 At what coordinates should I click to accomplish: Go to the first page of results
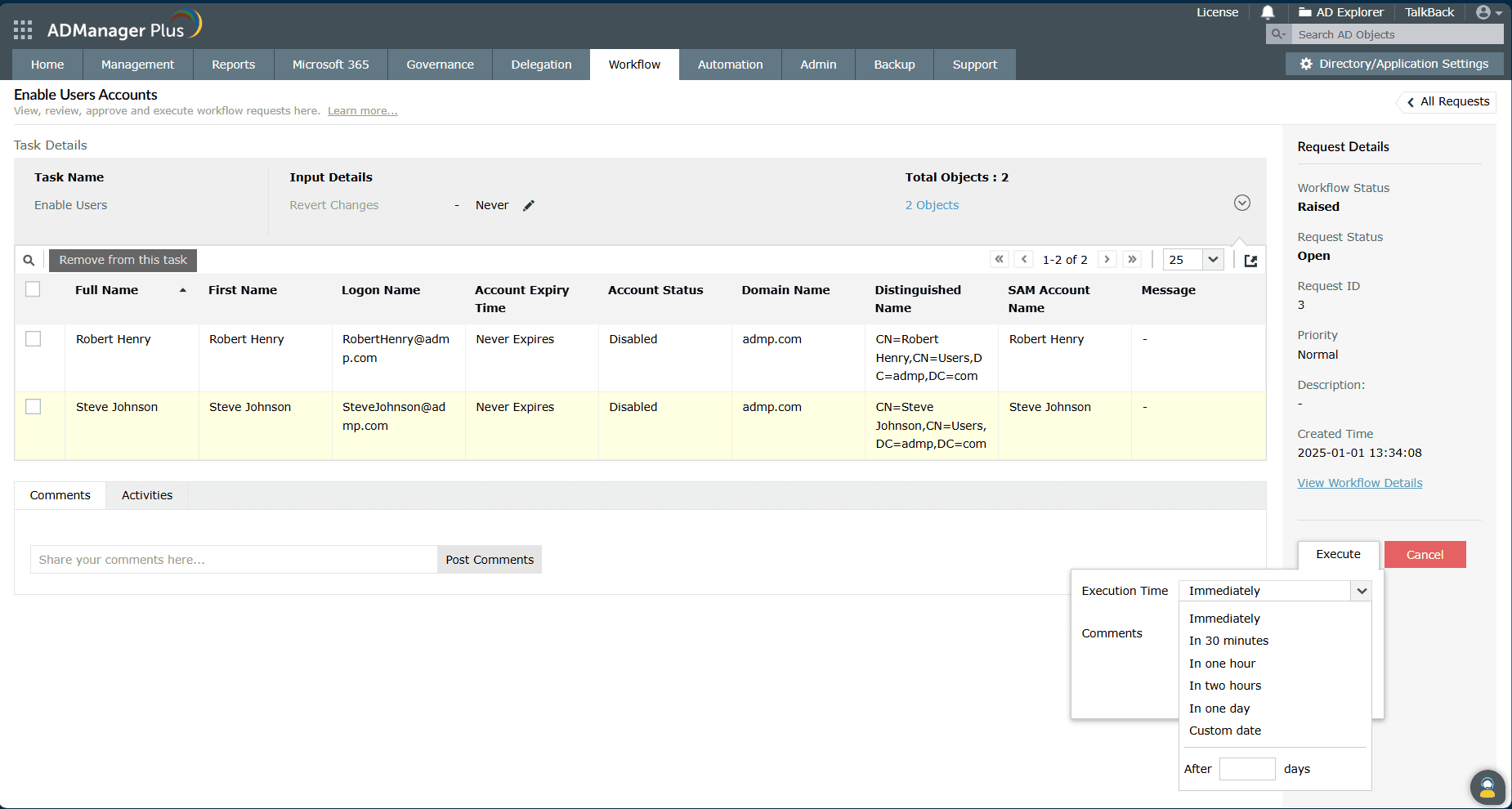tap(999, 259)
